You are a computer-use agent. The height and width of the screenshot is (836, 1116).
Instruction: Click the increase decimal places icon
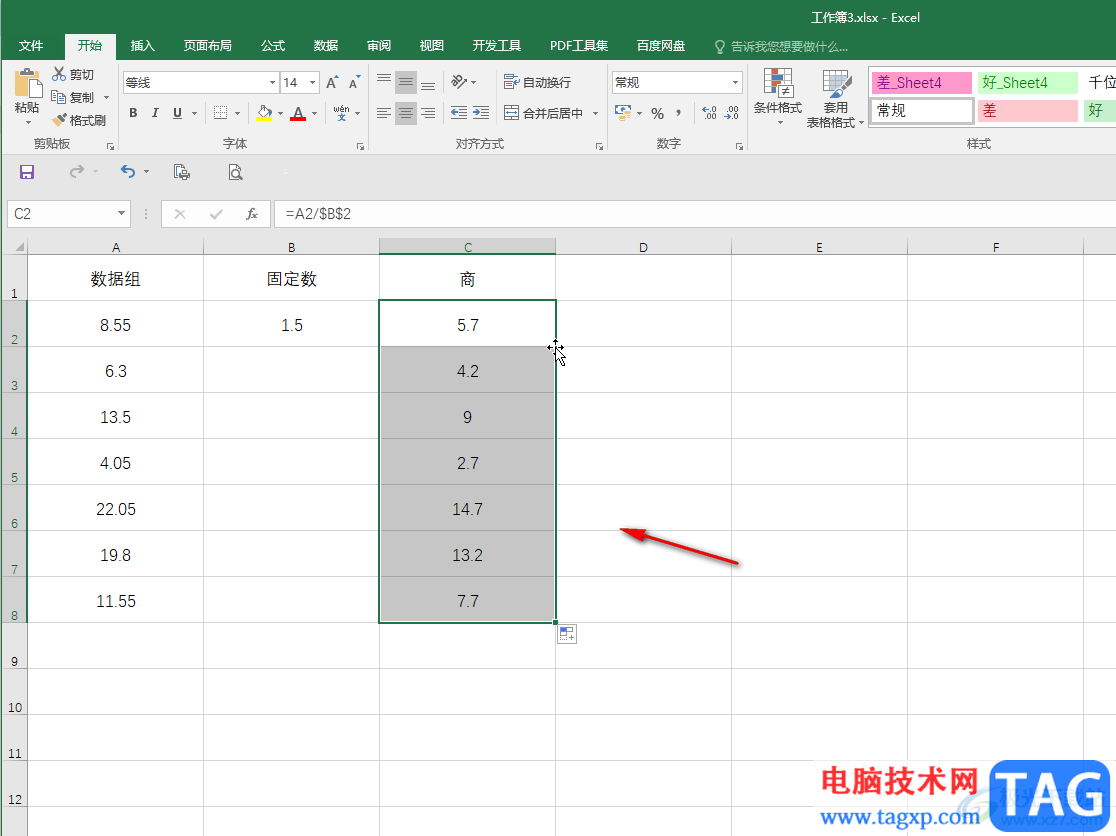(709, 113)
